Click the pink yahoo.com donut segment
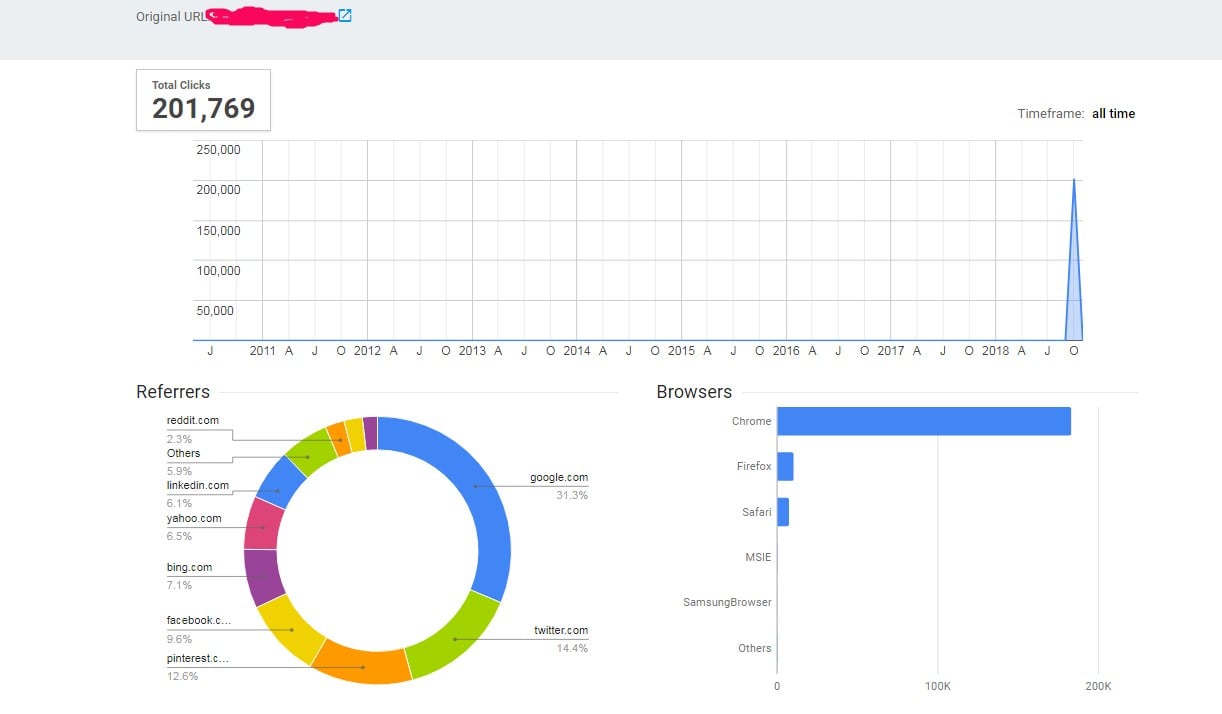The height and width of the screenshot is (714, 1222). (x=263, y=527)
